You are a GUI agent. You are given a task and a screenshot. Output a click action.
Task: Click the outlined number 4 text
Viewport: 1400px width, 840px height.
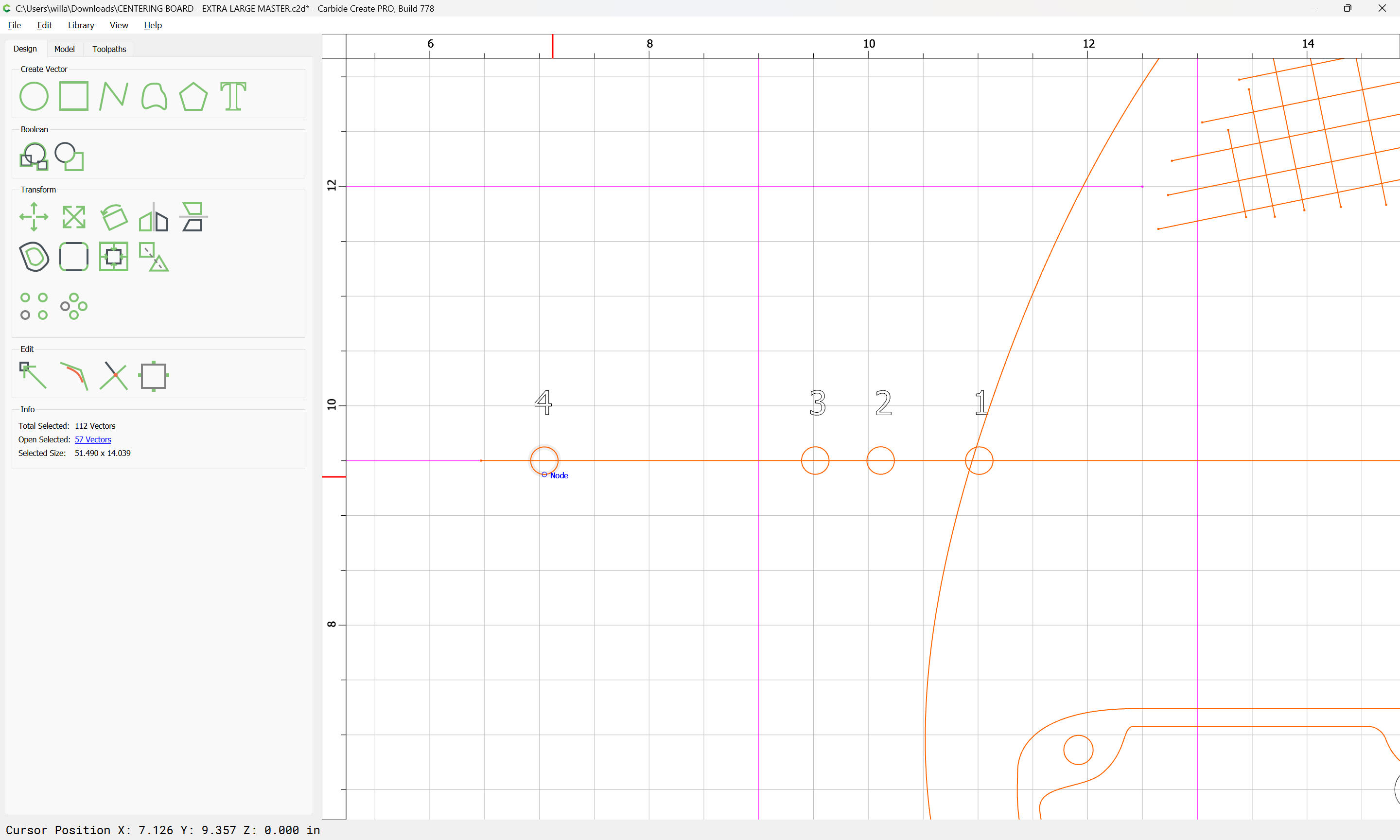[543, 402]
